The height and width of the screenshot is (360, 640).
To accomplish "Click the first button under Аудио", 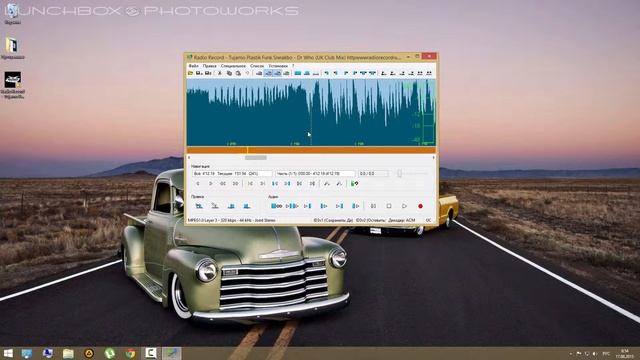I will point(276,206).
